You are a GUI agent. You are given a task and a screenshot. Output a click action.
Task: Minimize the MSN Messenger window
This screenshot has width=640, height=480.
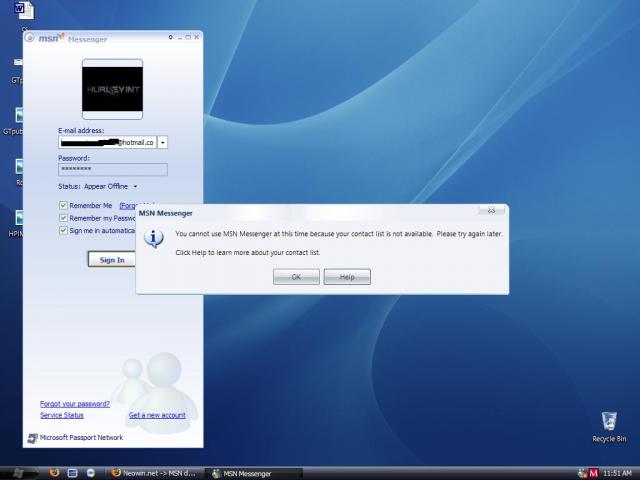[180, 38]
